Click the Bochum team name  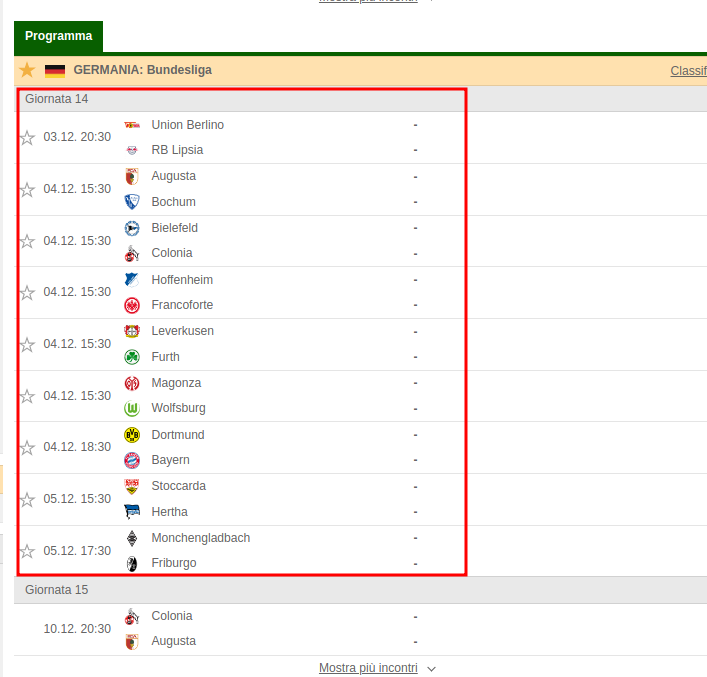(174, 202)
